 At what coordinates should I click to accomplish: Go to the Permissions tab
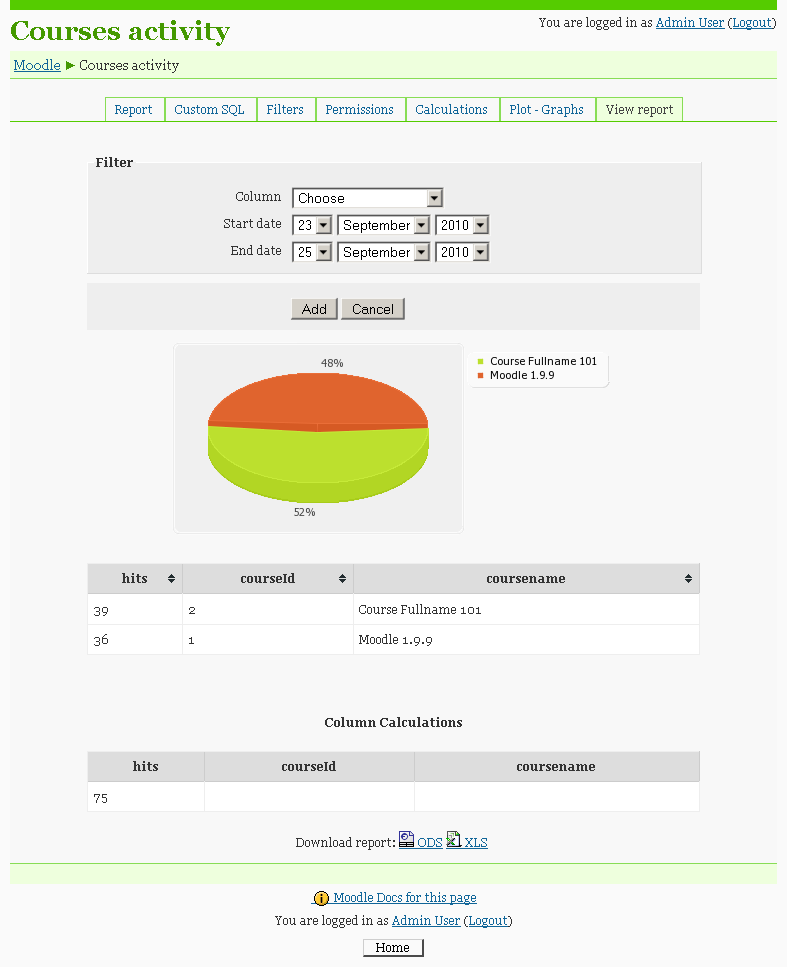tap(359, 110)
